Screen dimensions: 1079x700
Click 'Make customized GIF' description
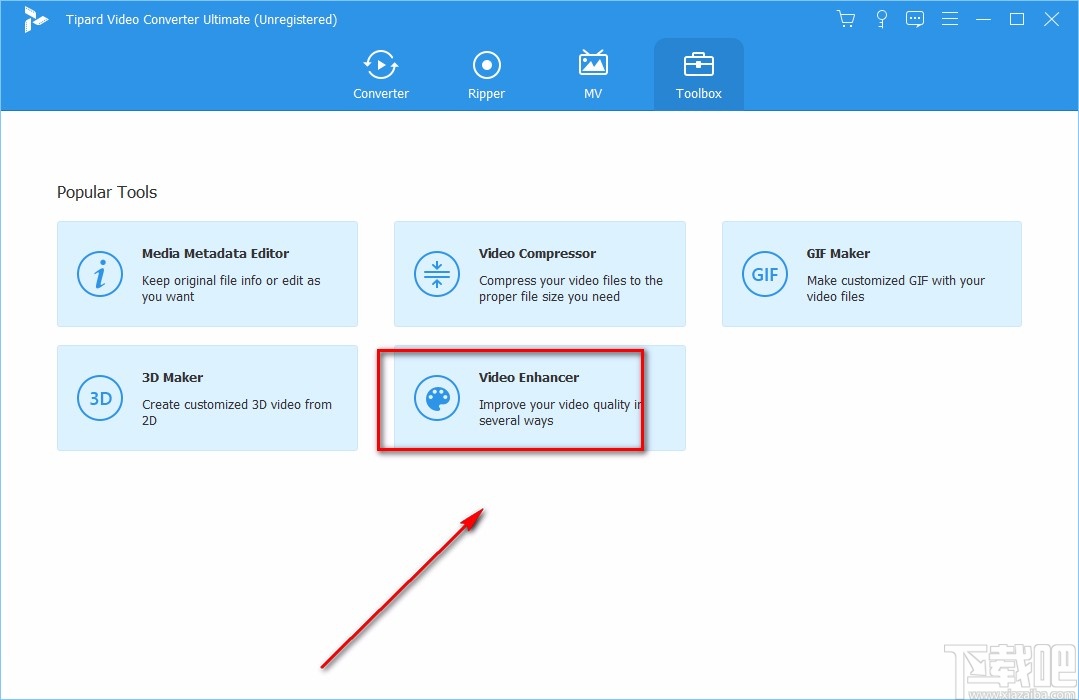point(895,288)
